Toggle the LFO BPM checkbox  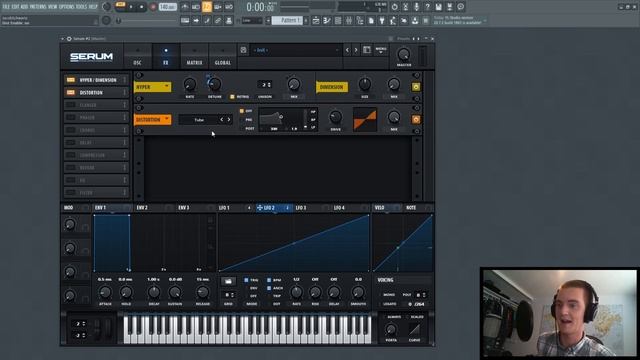click(269, 280)
